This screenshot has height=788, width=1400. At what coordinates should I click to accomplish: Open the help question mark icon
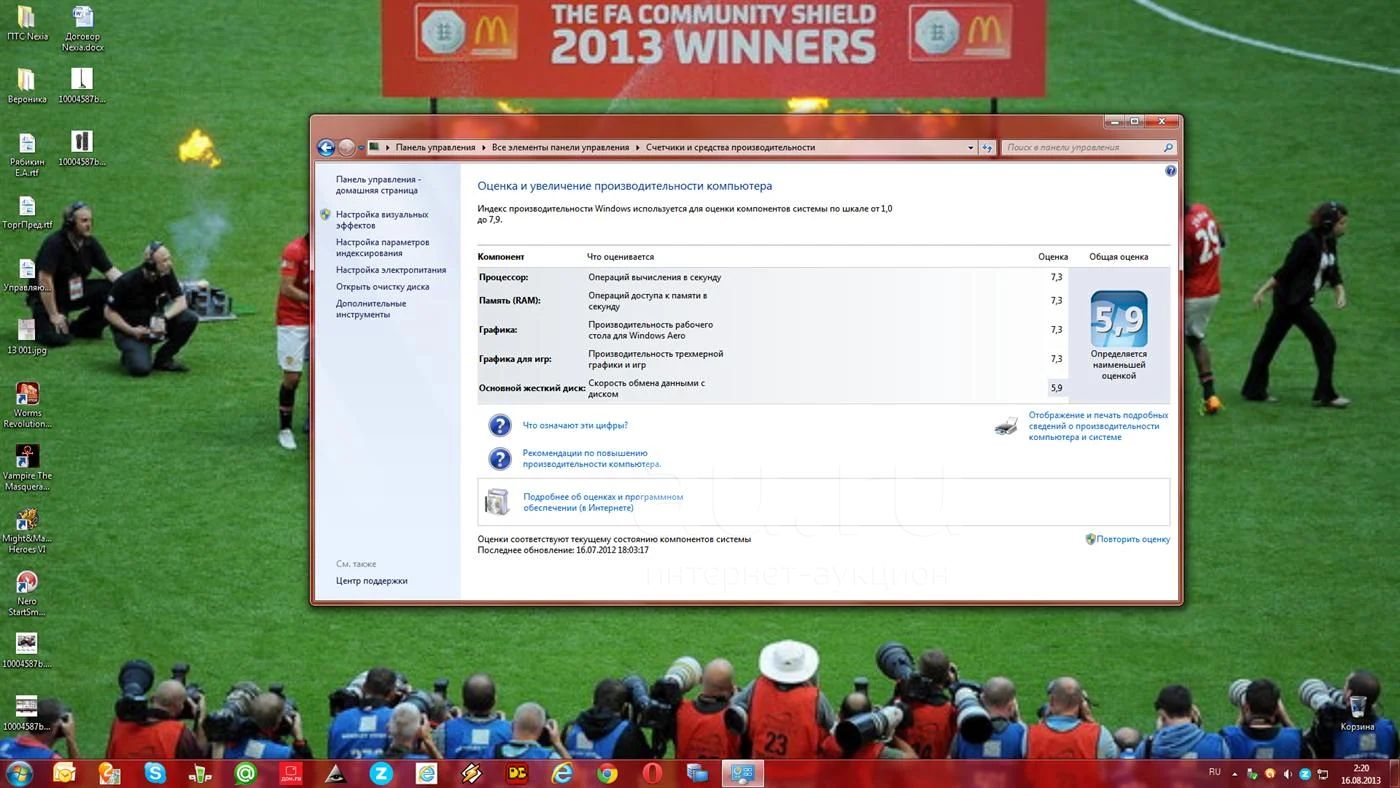(x=1170, y=171)
